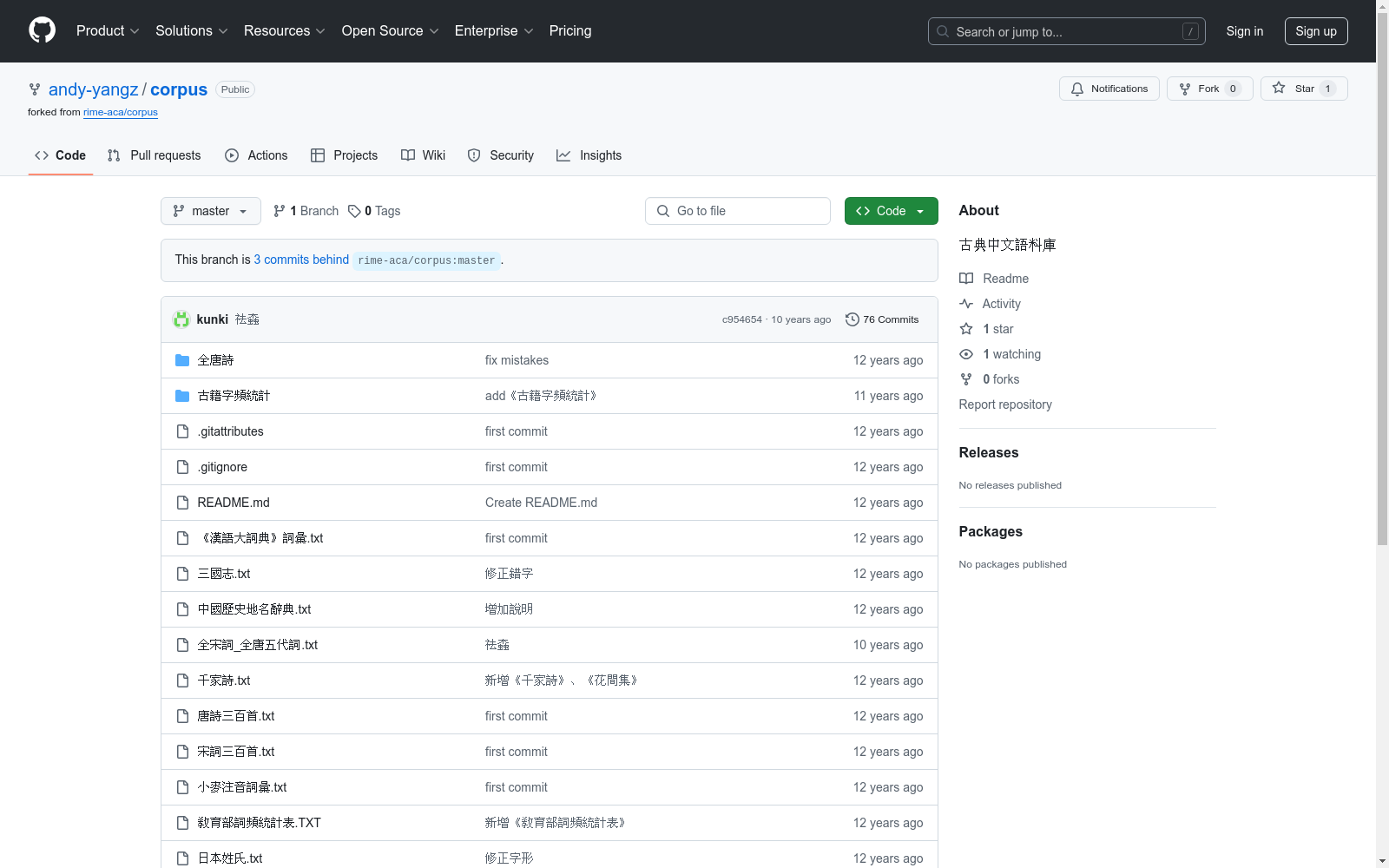The width and height of the screenshot is (1389, 868).
Task: Open the corpus repository link
Action: coord(179,89)
